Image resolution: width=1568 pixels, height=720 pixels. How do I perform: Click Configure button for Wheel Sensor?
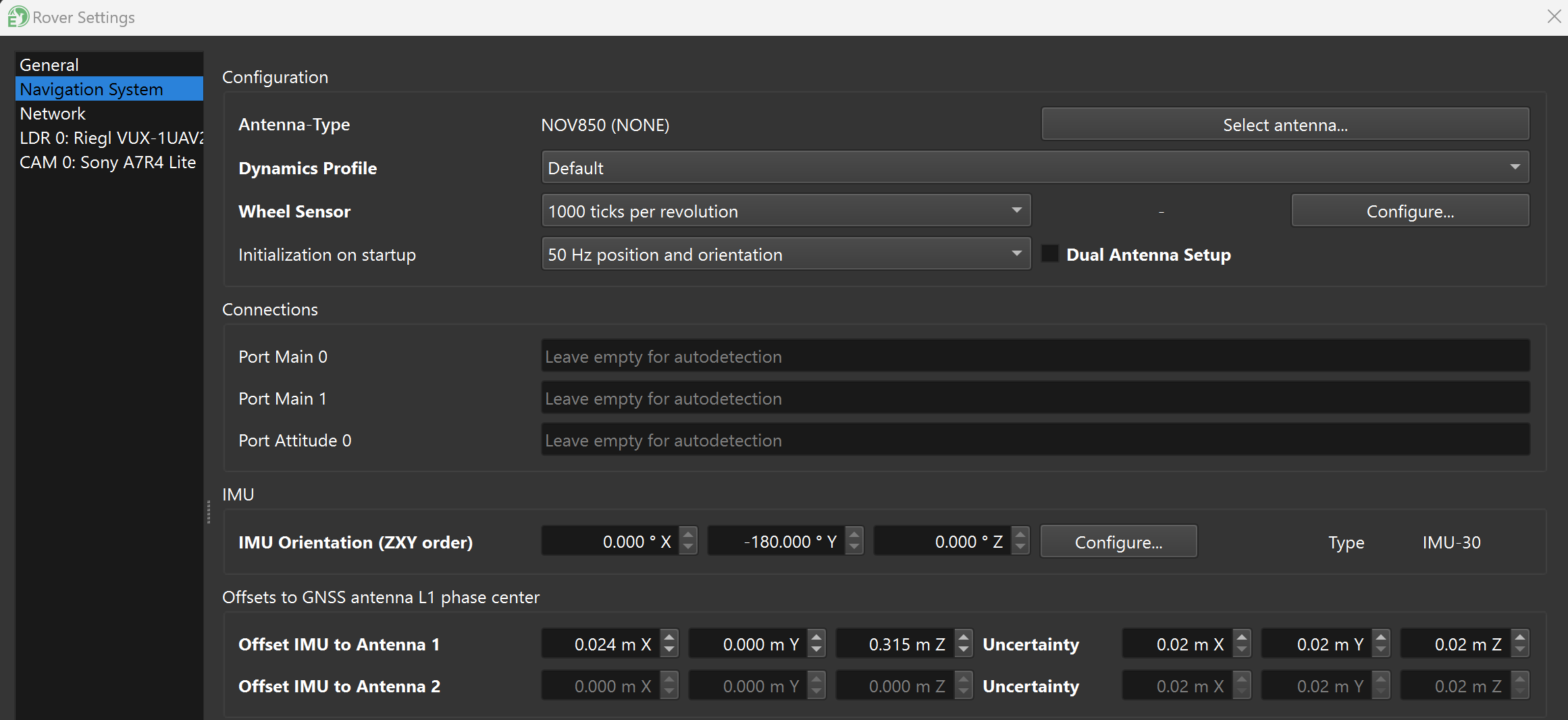[1409, 211]
